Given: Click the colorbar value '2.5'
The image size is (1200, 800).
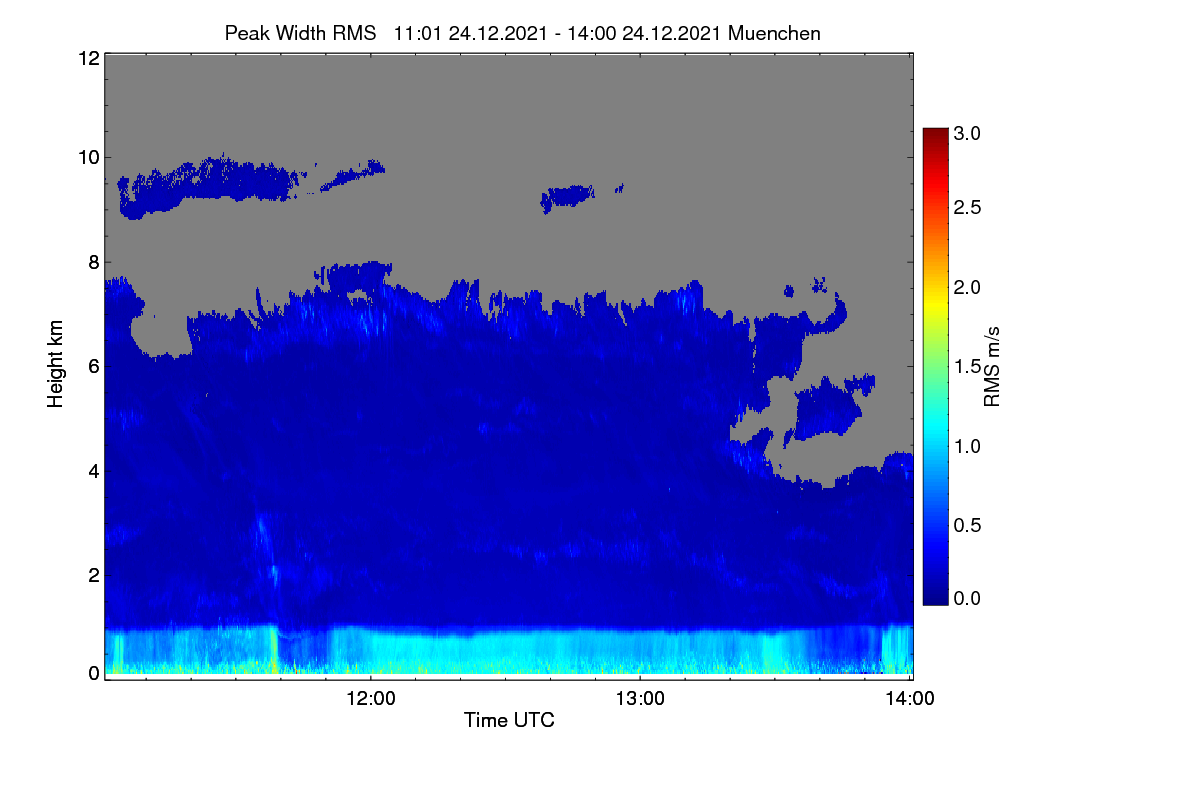Looking at the screenshot, I should click(968, 207).
